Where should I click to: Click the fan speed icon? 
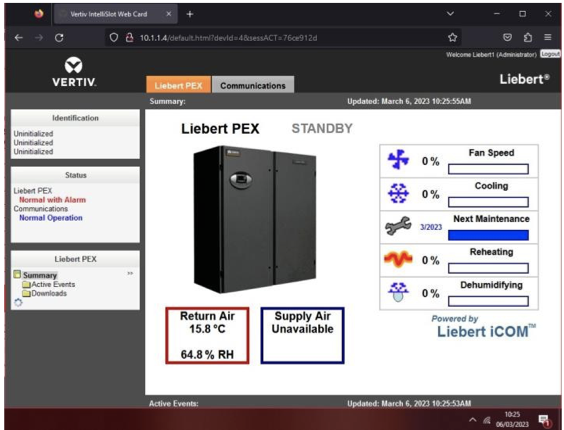[x=398, y=159]
